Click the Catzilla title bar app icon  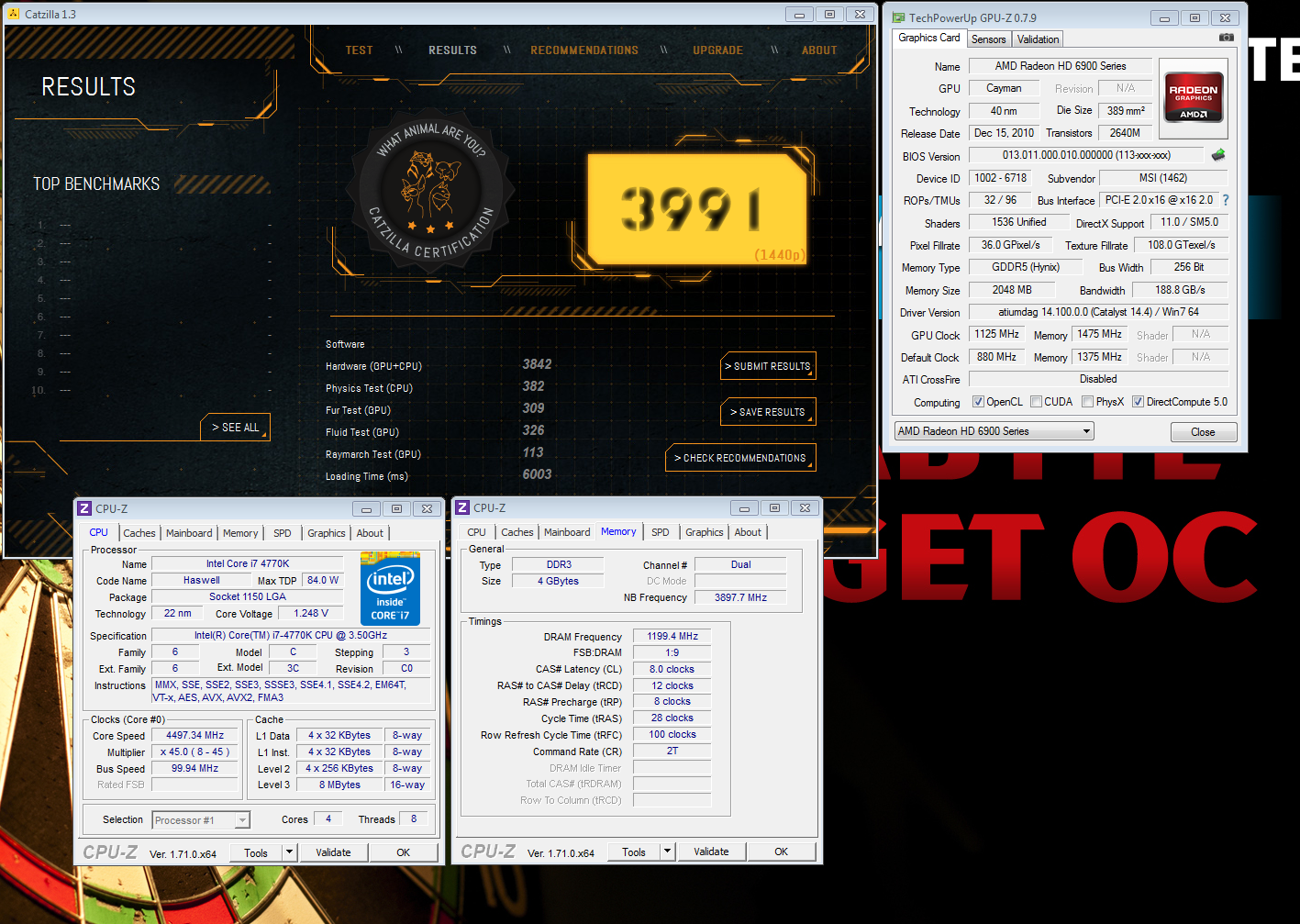click(x=14, y=14)
